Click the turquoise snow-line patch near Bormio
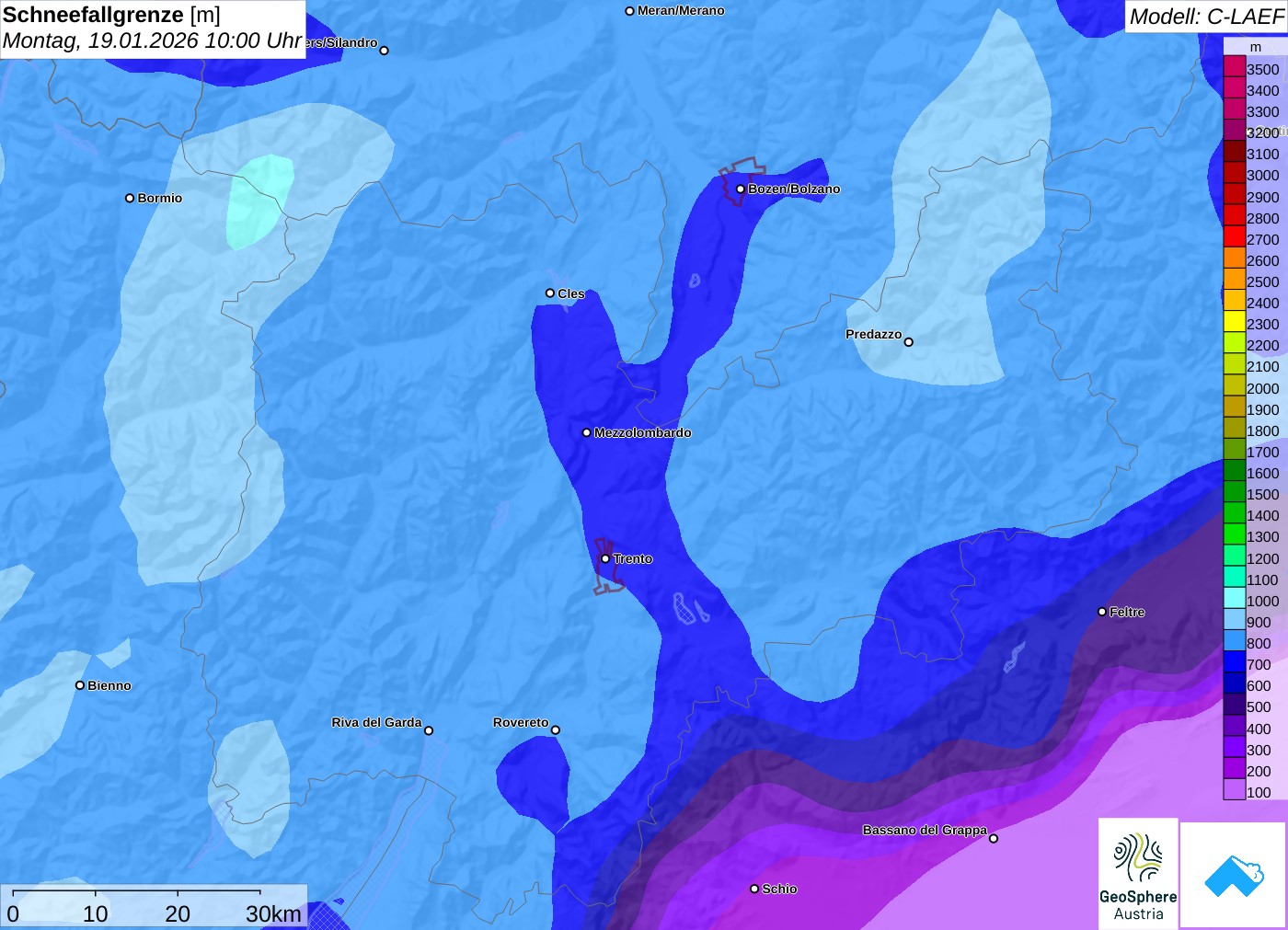1288x930 pixels. click(259, 201)
